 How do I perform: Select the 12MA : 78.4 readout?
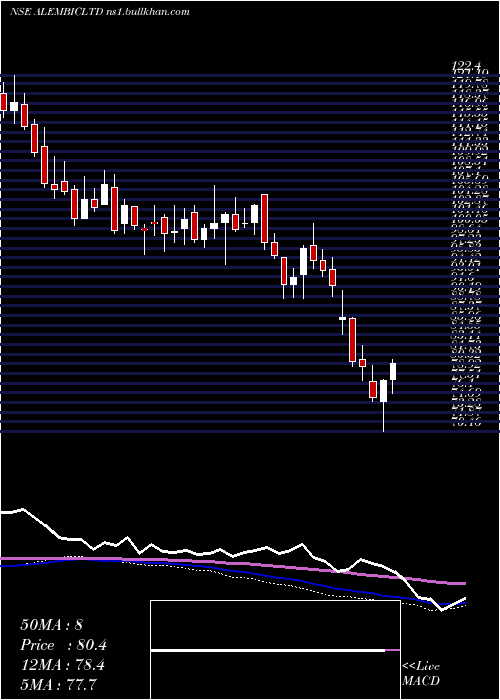[x=62, y=665]
